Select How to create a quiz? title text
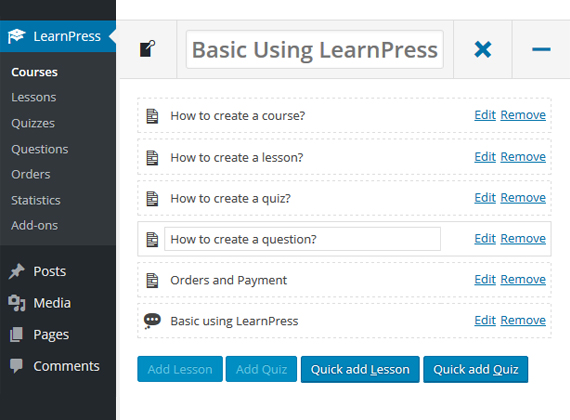 pyautogui.click(x=230, y=199)
